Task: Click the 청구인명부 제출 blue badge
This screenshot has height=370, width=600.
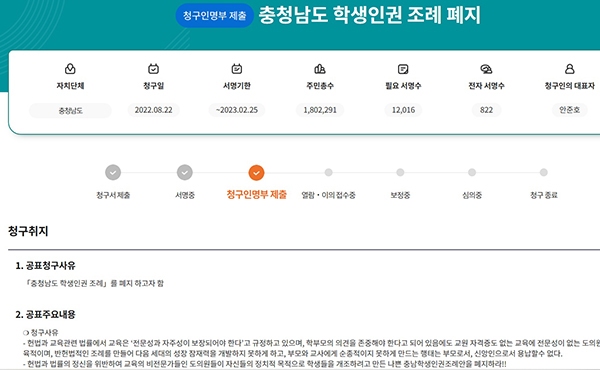Action: (215, 16)
